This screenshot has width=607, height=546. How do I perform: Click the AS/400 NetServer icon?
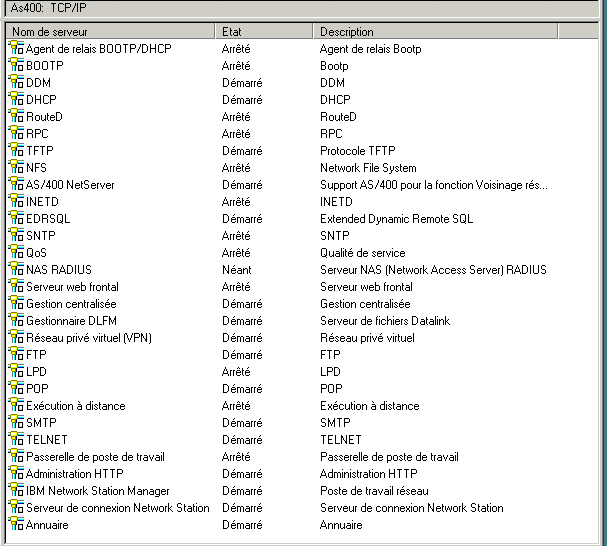point(16,184)
